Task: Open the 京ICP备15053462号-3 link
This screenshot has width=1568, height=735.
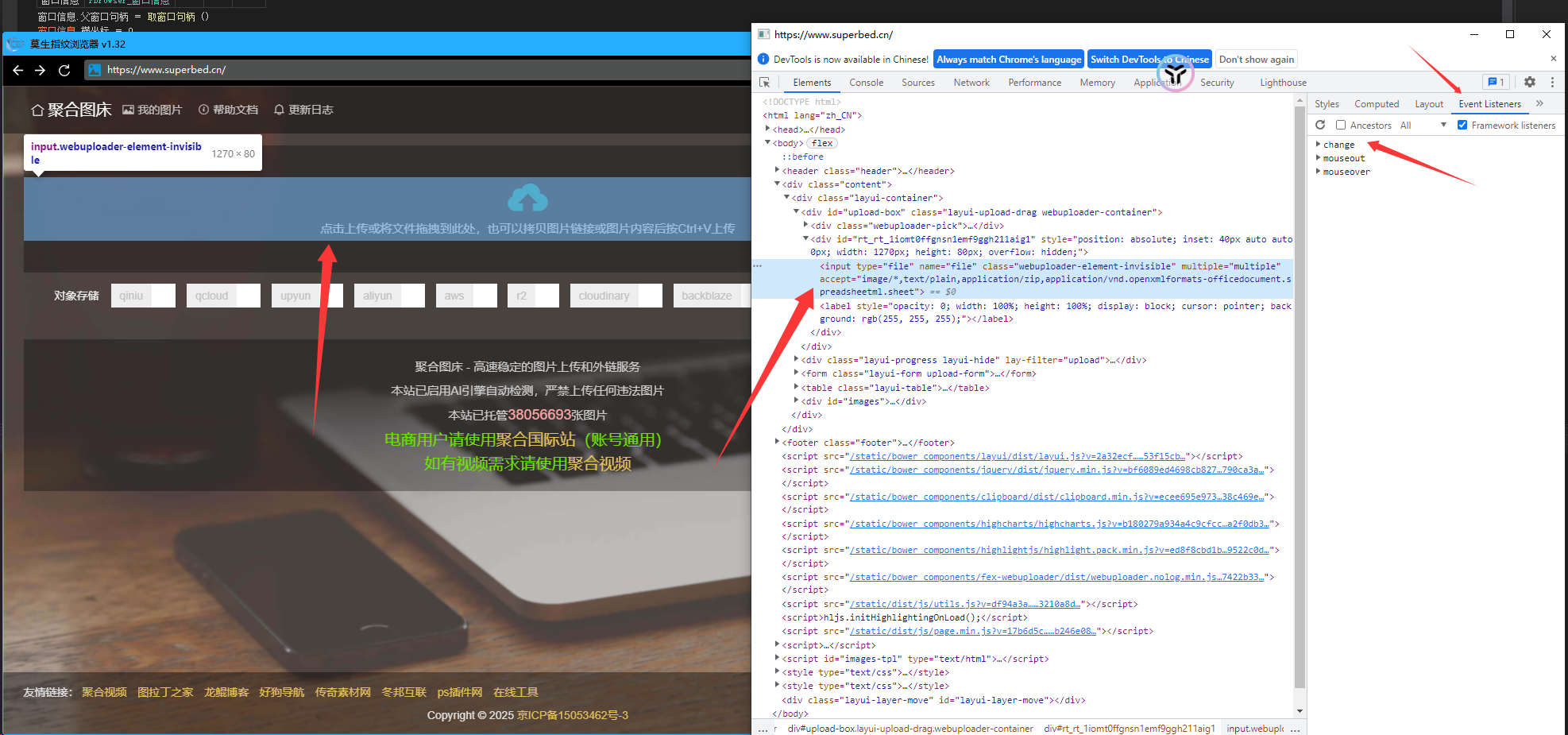Action: (x=573, y=715)
